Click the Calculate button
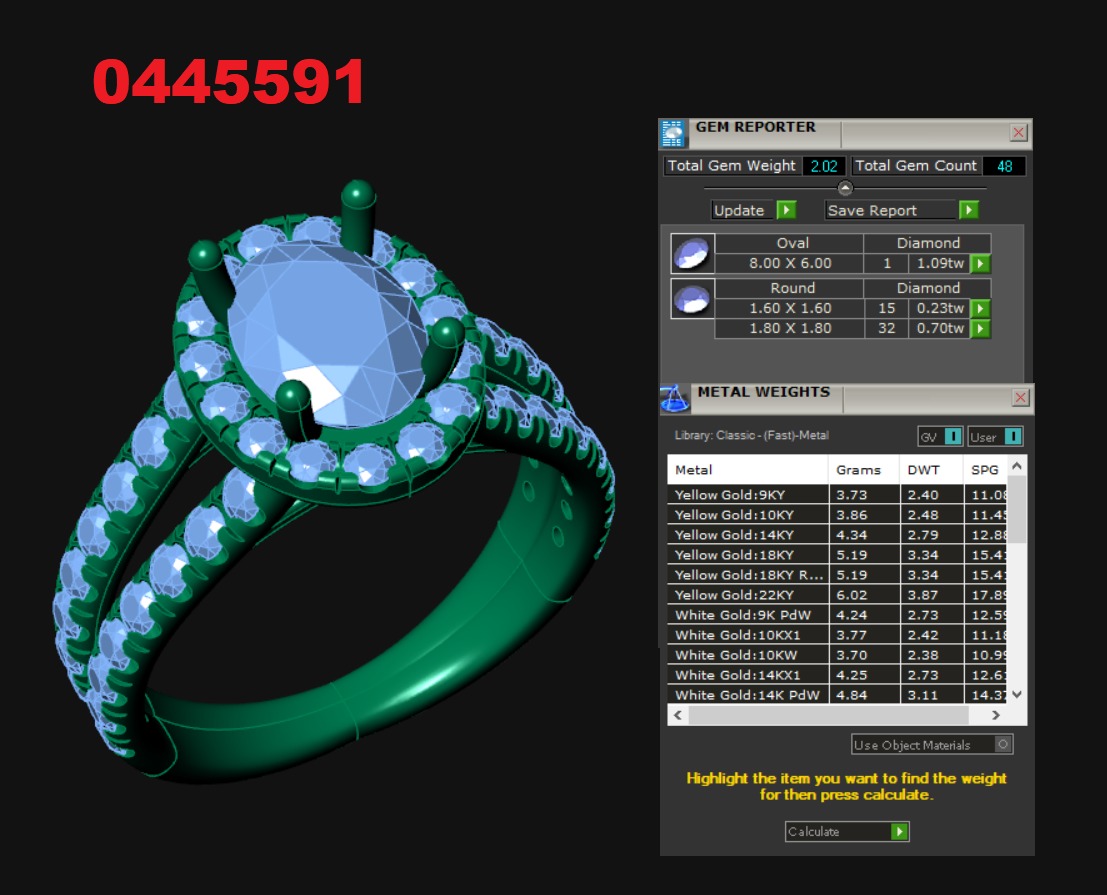The width and height of the screenshot is (1107, 895). tap(846, 831)
